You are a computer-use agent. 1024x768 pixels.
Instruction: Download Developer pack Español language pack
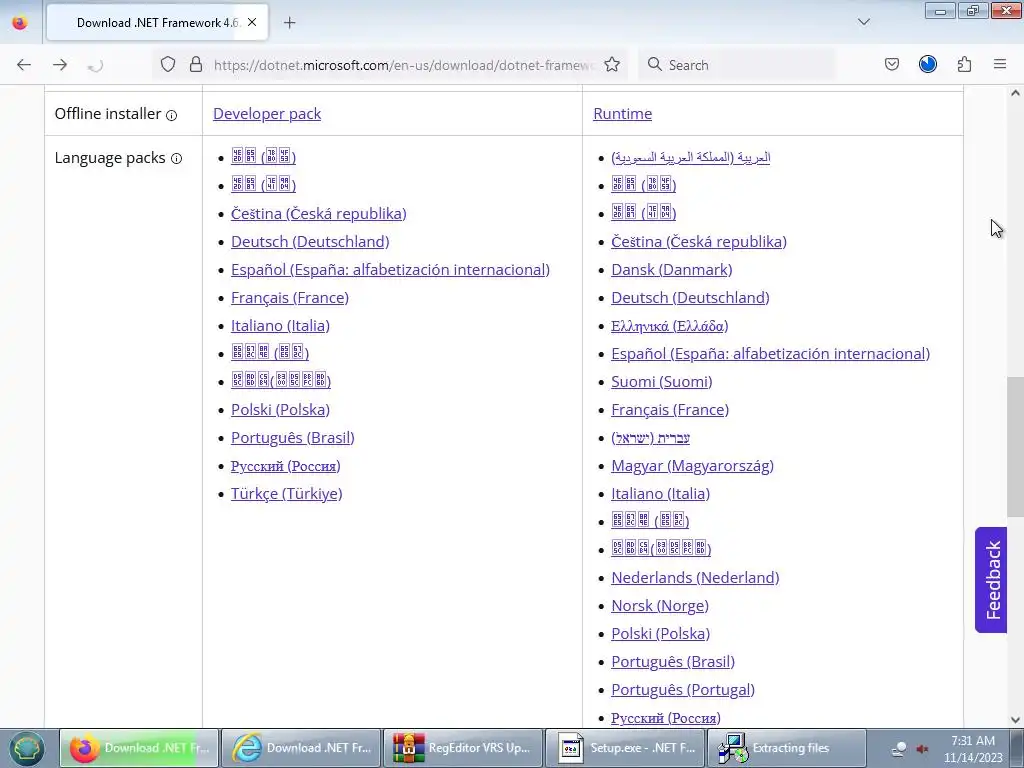[x=391, y=270]
